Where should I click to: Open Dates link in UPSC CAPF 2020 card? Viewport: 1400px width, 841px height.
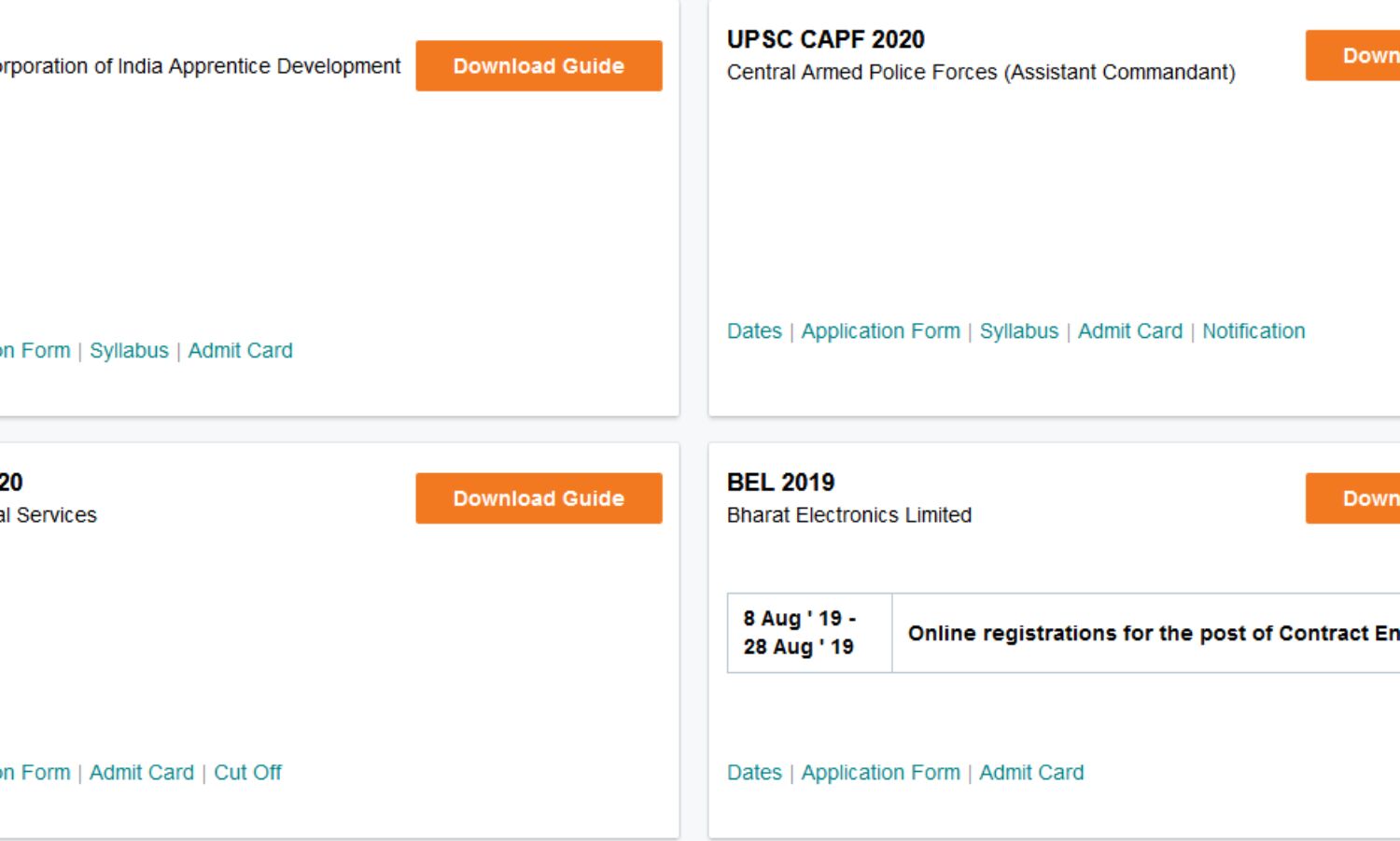(754, 331)
